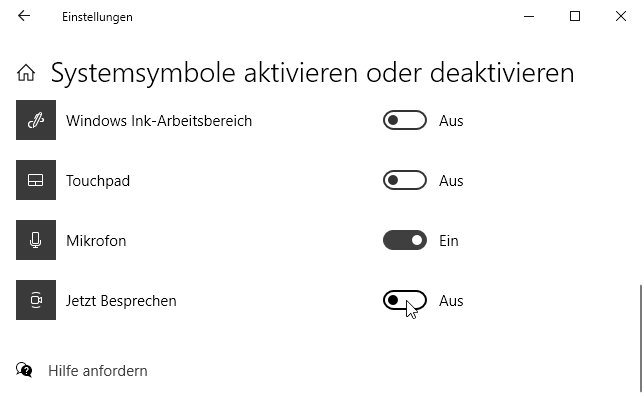The height and width of the screenshot is (408, 644).
Task: Enable the Windows Ink-Arbeitsbereich toggle
Action: [405, 120]
